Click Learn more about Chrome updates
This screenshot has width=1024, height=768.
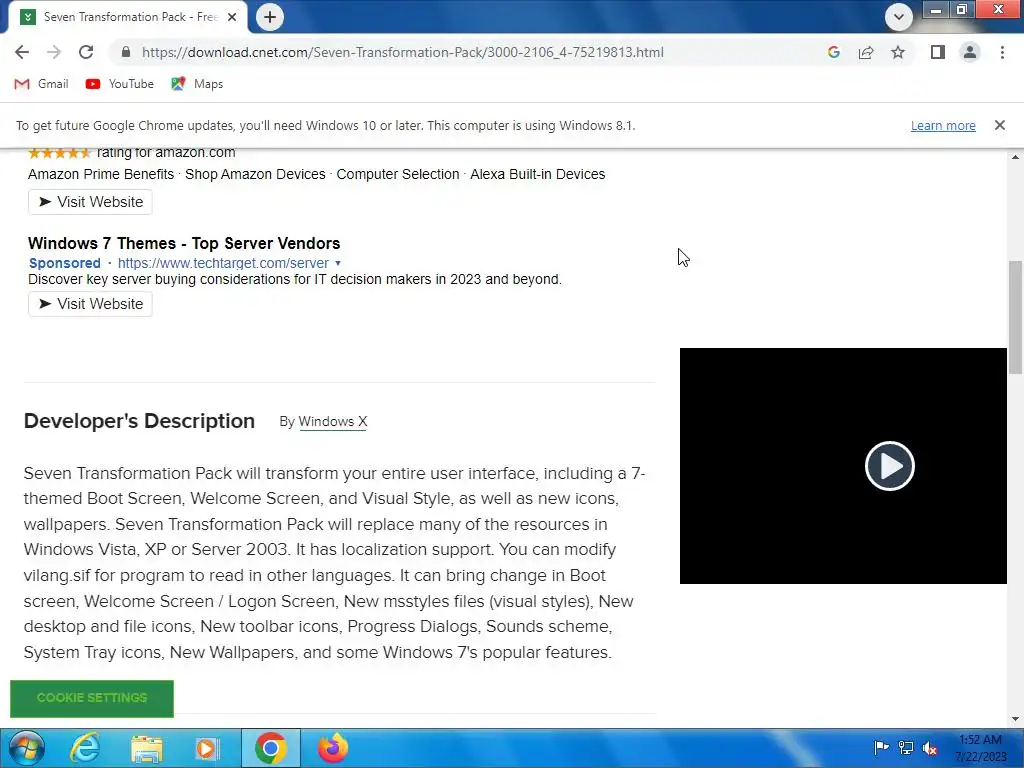[943, 125]
